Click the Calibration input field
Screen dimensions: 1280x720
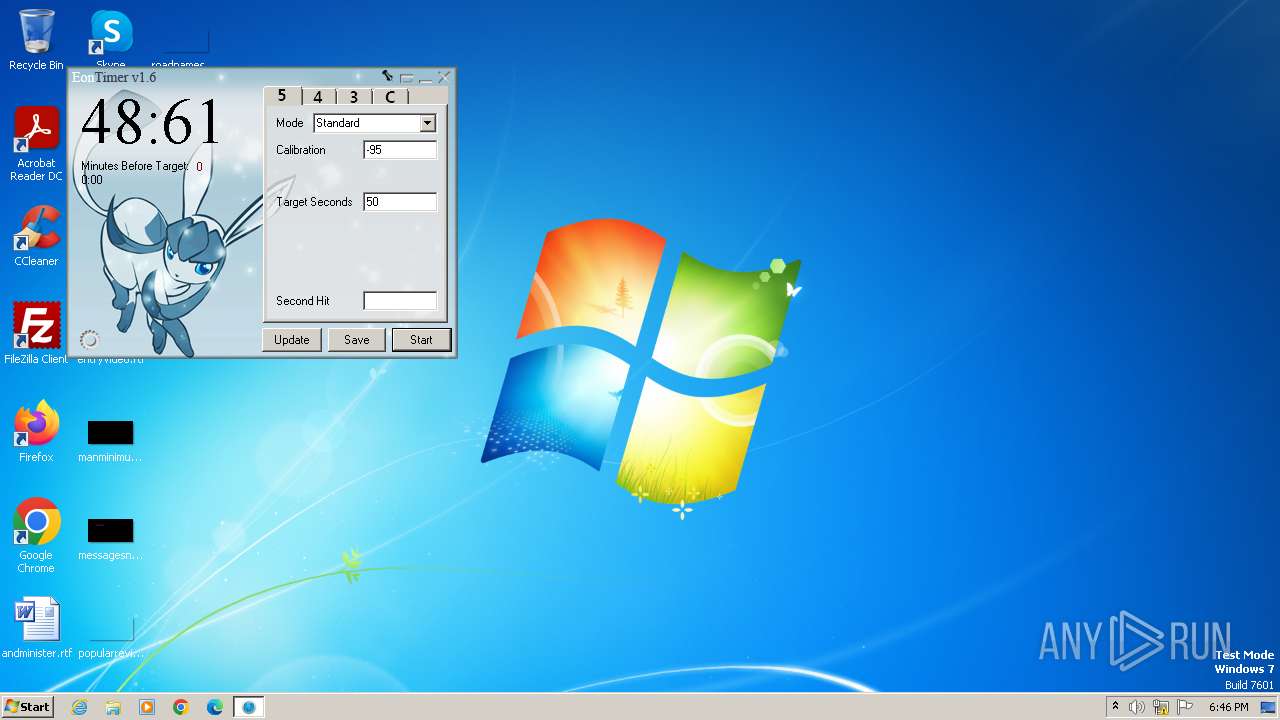(x=400, y=150)
